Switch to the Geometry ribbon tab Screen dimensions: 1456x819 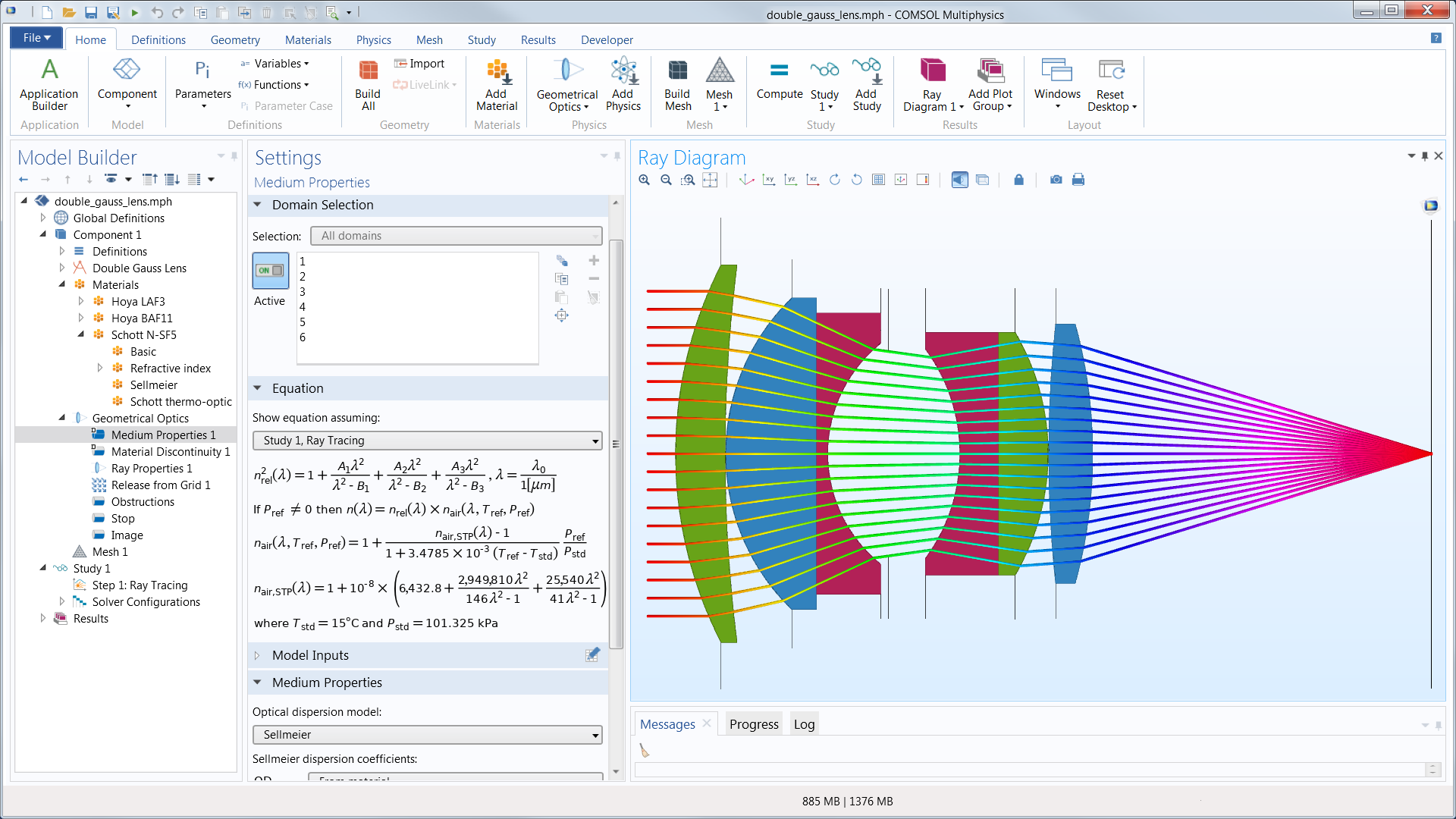(235, 39)
